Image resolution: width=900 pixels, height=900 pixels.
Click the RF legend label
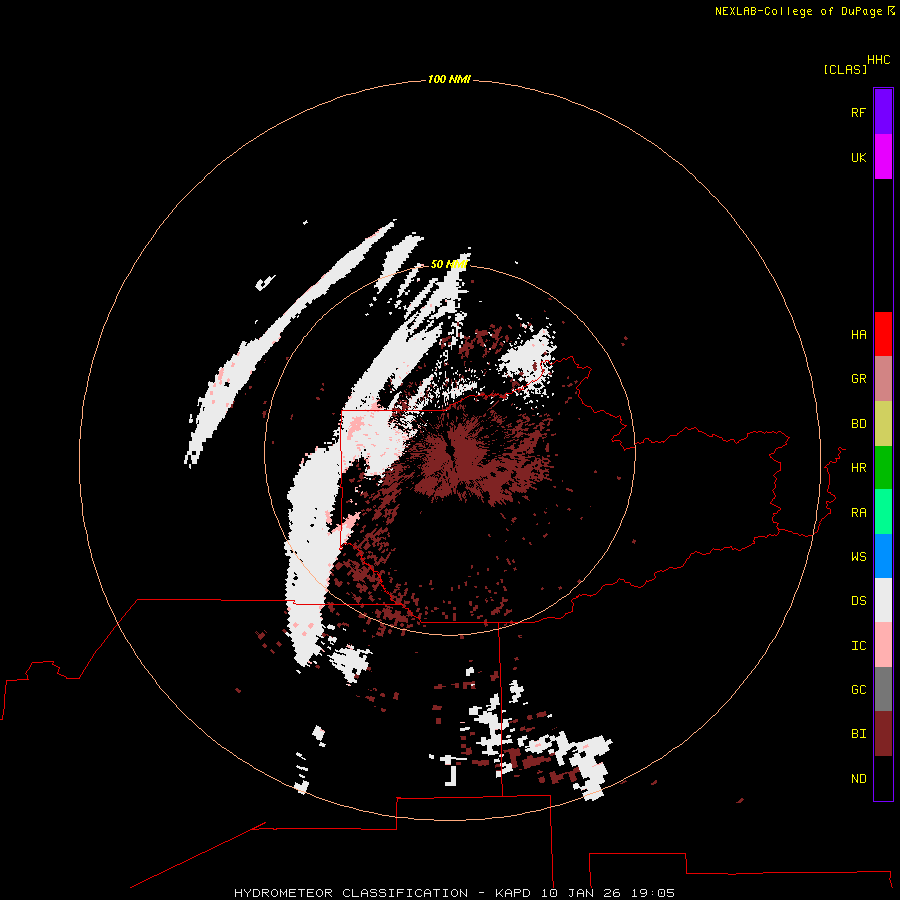pos(858,112)
